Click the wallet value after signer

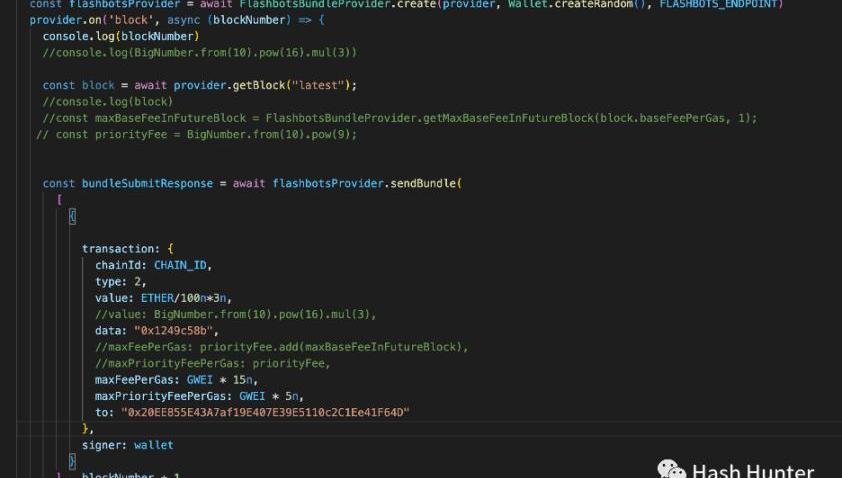(153, 445)
